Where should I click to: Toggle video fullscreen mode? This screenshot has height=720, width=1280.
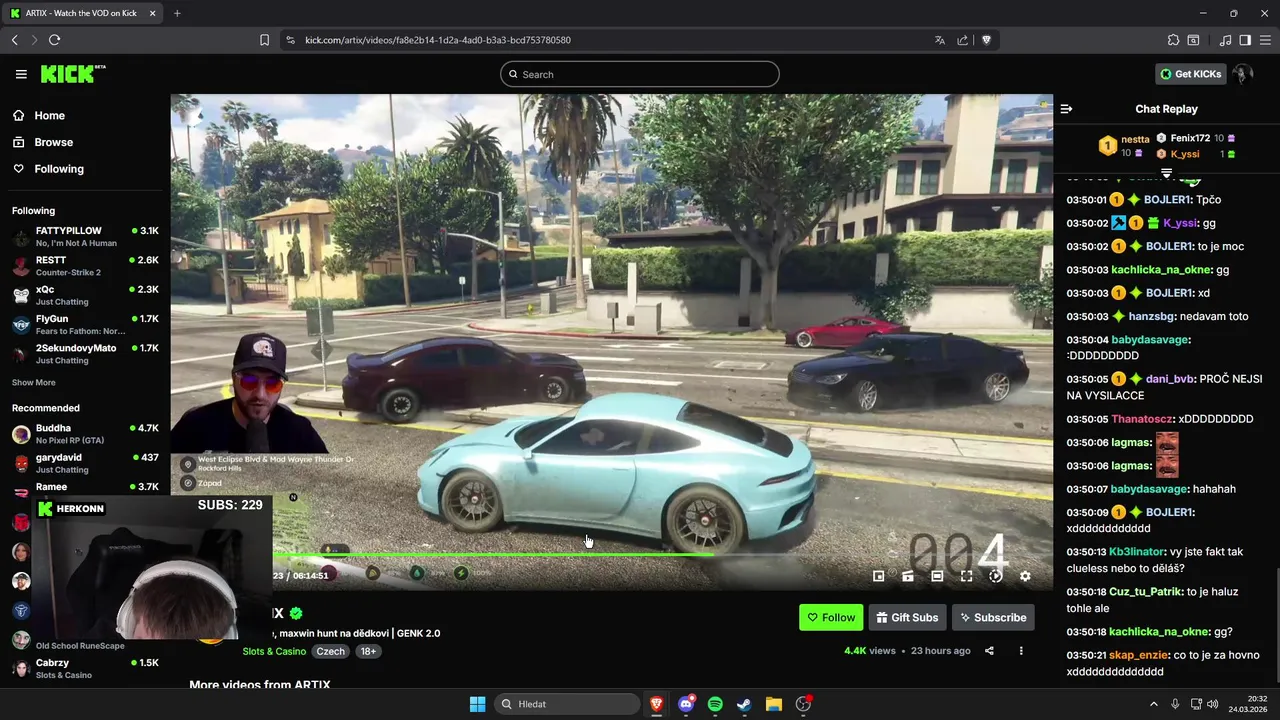pos(966,576)
